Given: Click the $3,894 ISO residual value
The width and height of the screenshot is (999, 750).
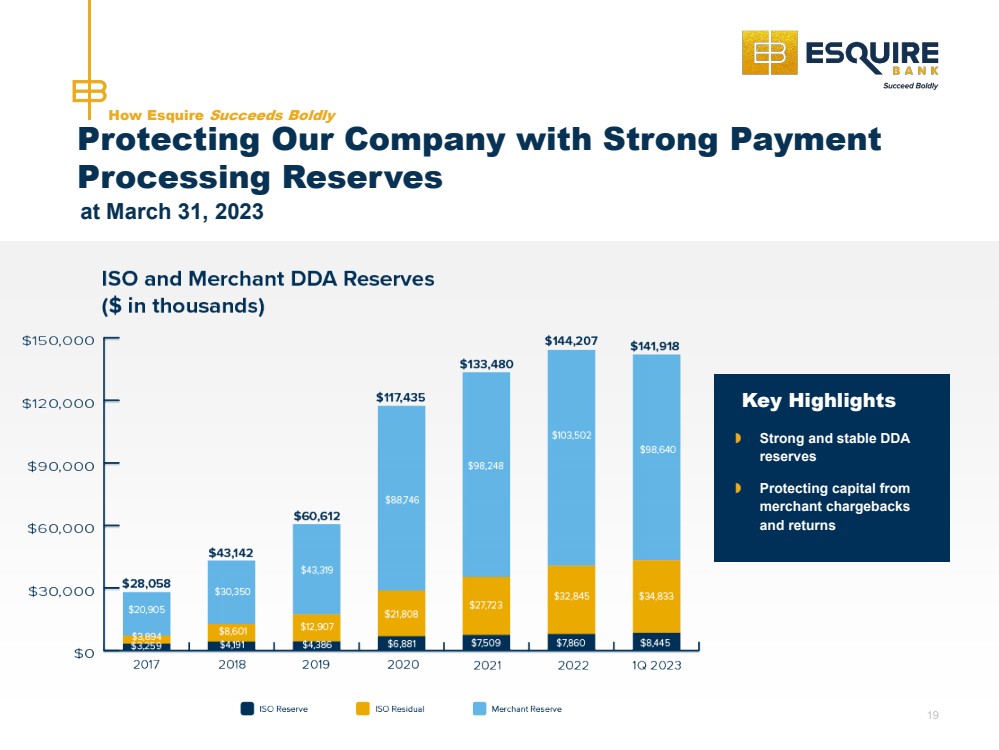Looking at the screenshot, I should point(147,637).
